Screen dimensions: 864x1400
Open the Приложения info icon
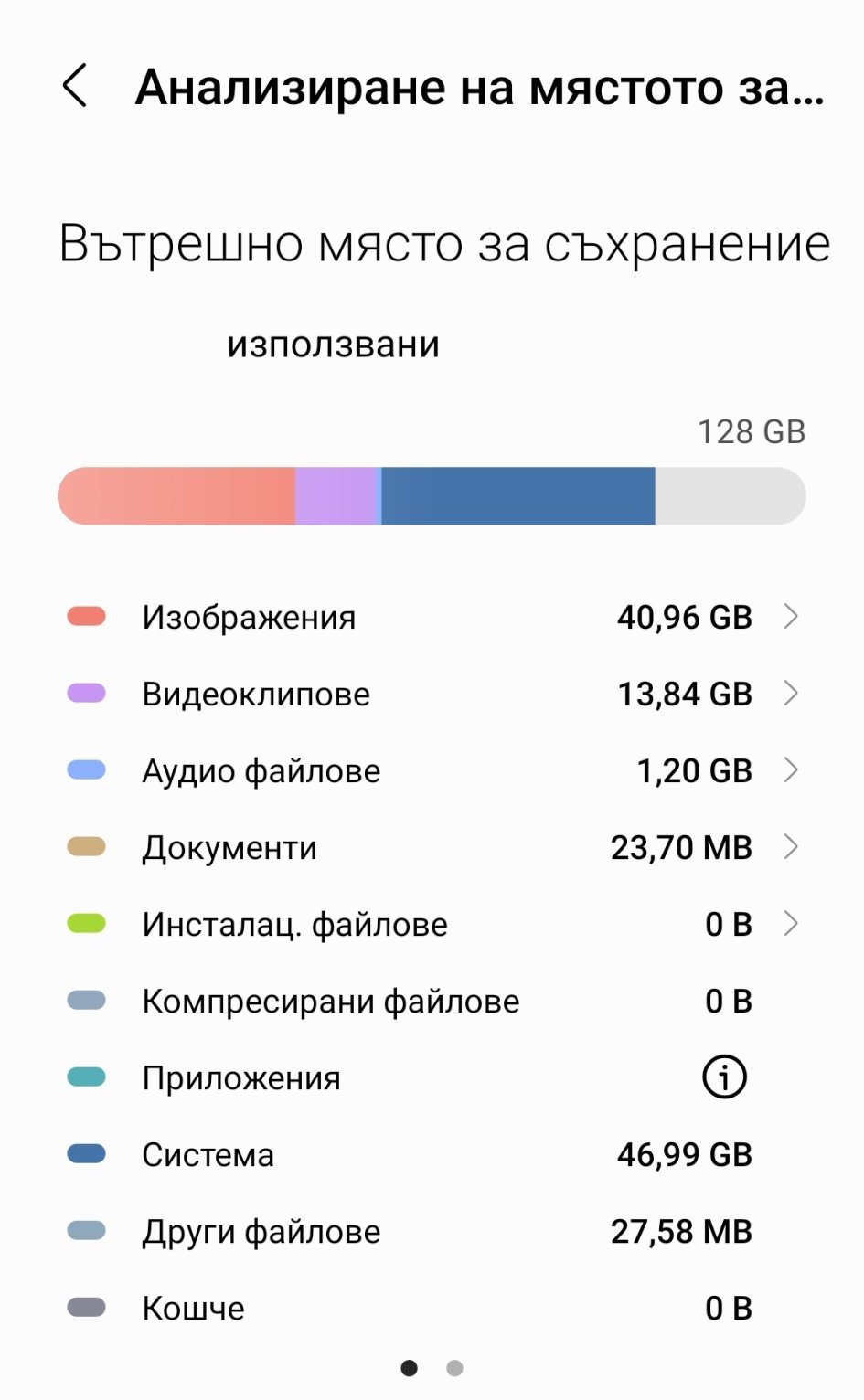tap(724, 1077)
